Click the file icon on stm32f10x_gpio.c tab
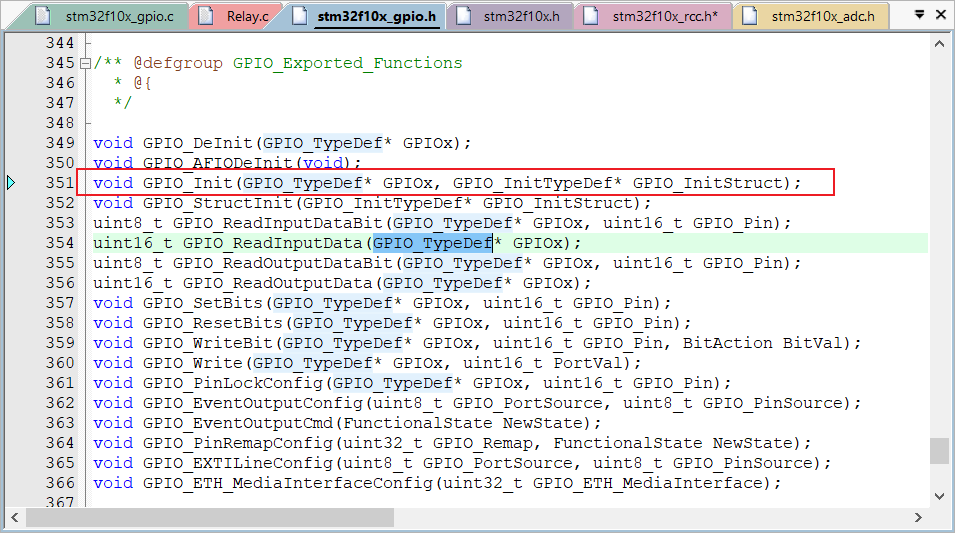This screenshot has width=955, height=533. pos(43,16)
